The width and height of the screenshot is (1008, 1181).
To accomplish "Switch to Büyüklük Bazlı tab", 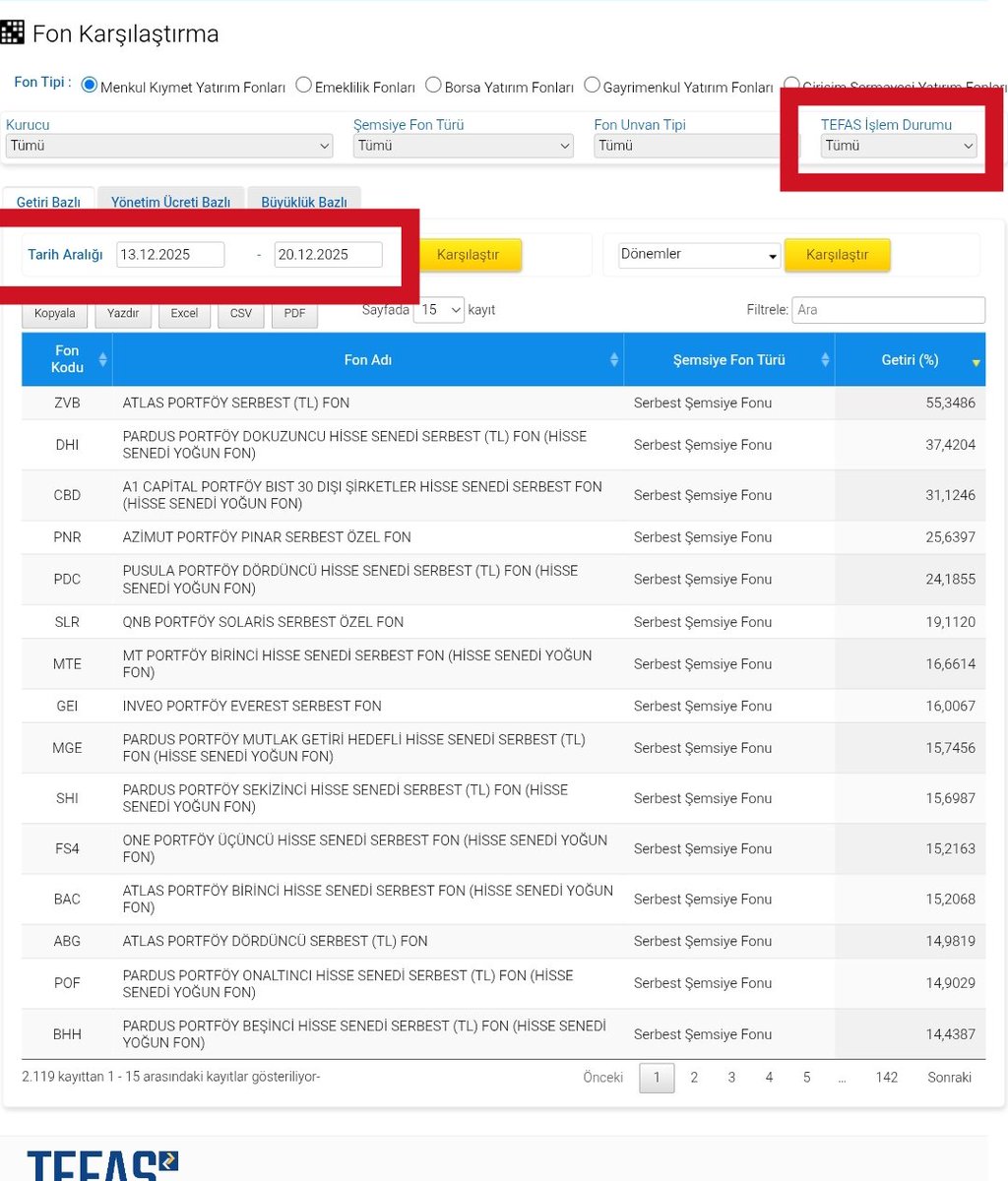I will pos(304,201).
